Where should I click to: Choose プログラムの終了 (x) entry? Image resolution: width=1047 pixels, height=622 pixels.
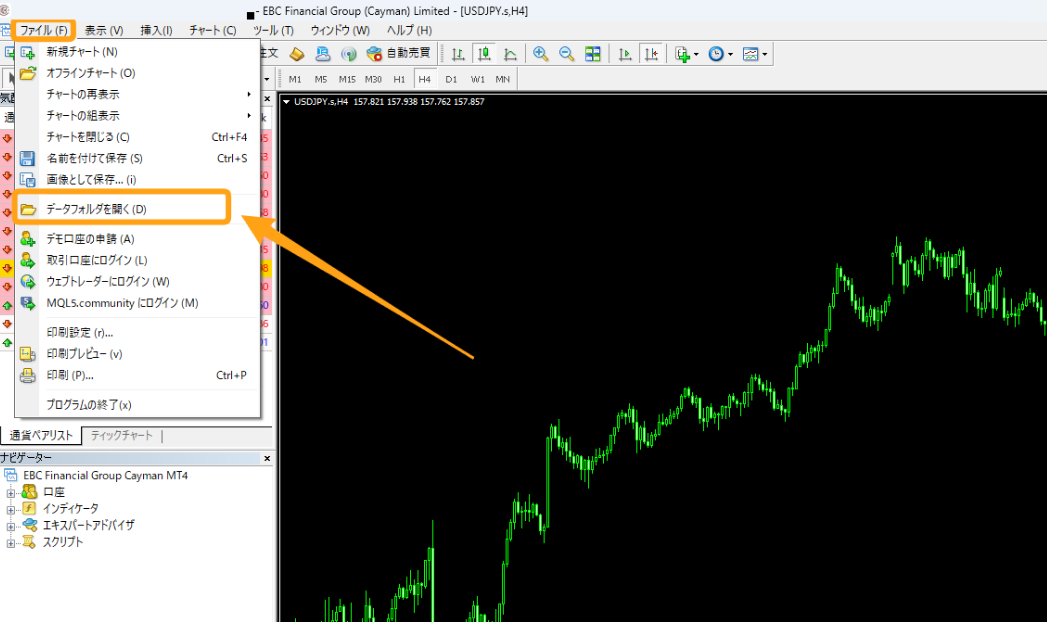point(137,404)
